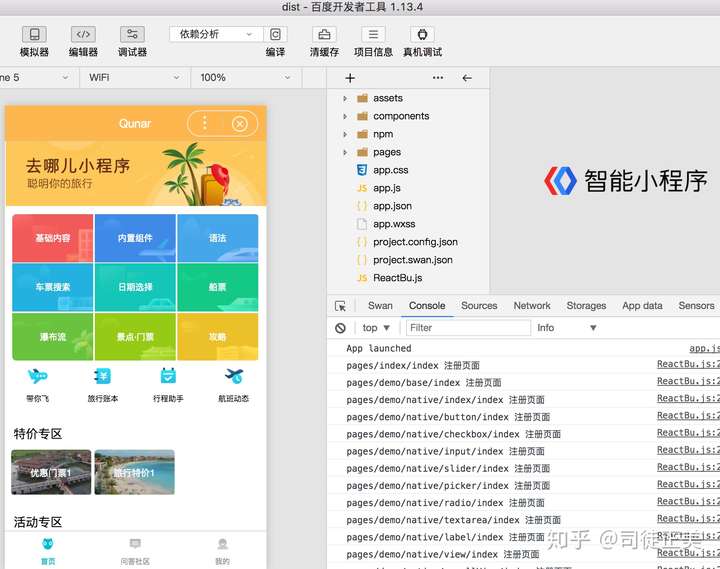Open project.swan.json file

pos(412,259)
